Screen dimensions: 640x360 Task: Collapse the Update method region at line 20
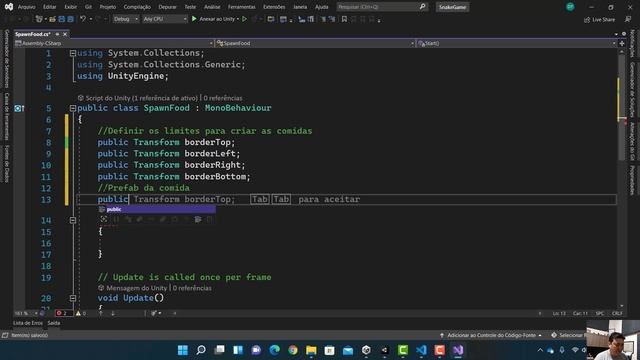coord(73,298)
